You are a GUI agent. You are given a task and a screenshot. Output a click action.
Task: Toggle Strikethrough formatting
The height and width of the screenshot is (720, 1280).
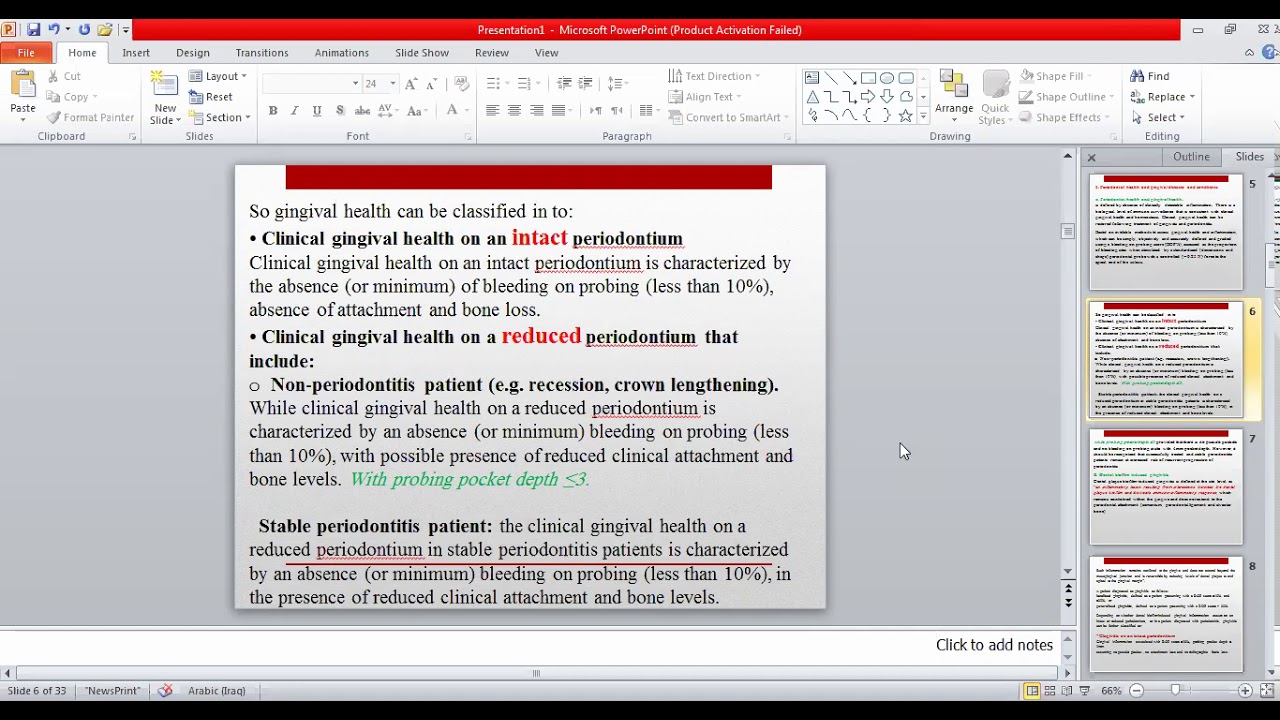[363, 111]
